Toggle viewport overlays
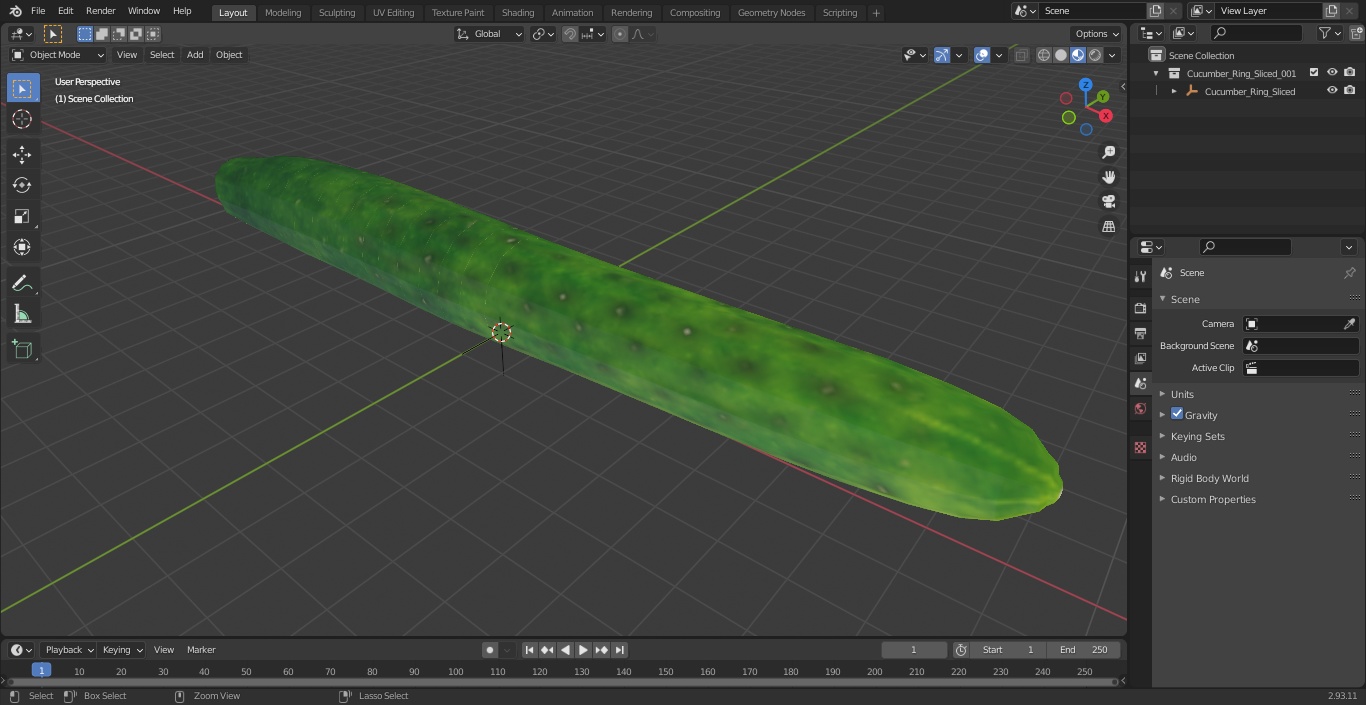 point(982,55)
